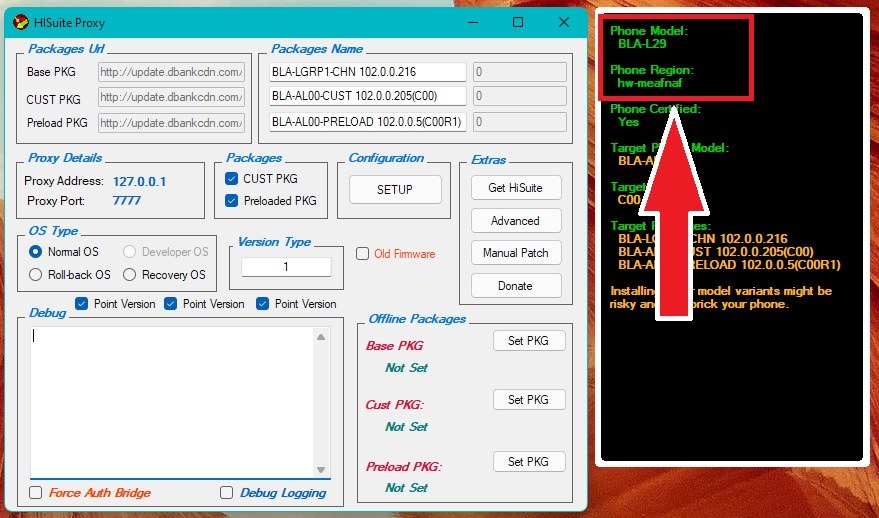Set PKG for Base PKG offline package
Screen dimensions: 879x518
(x=528, y=341)
